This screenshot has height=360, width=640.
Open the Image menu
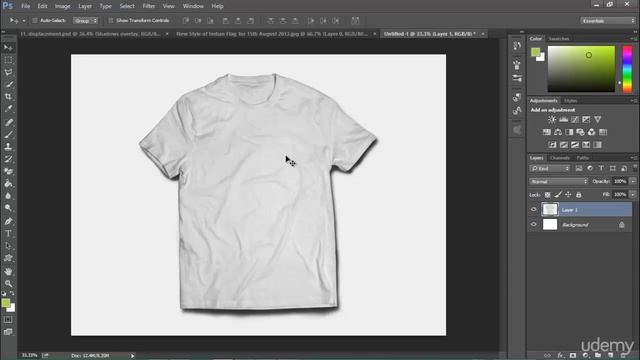62,6
